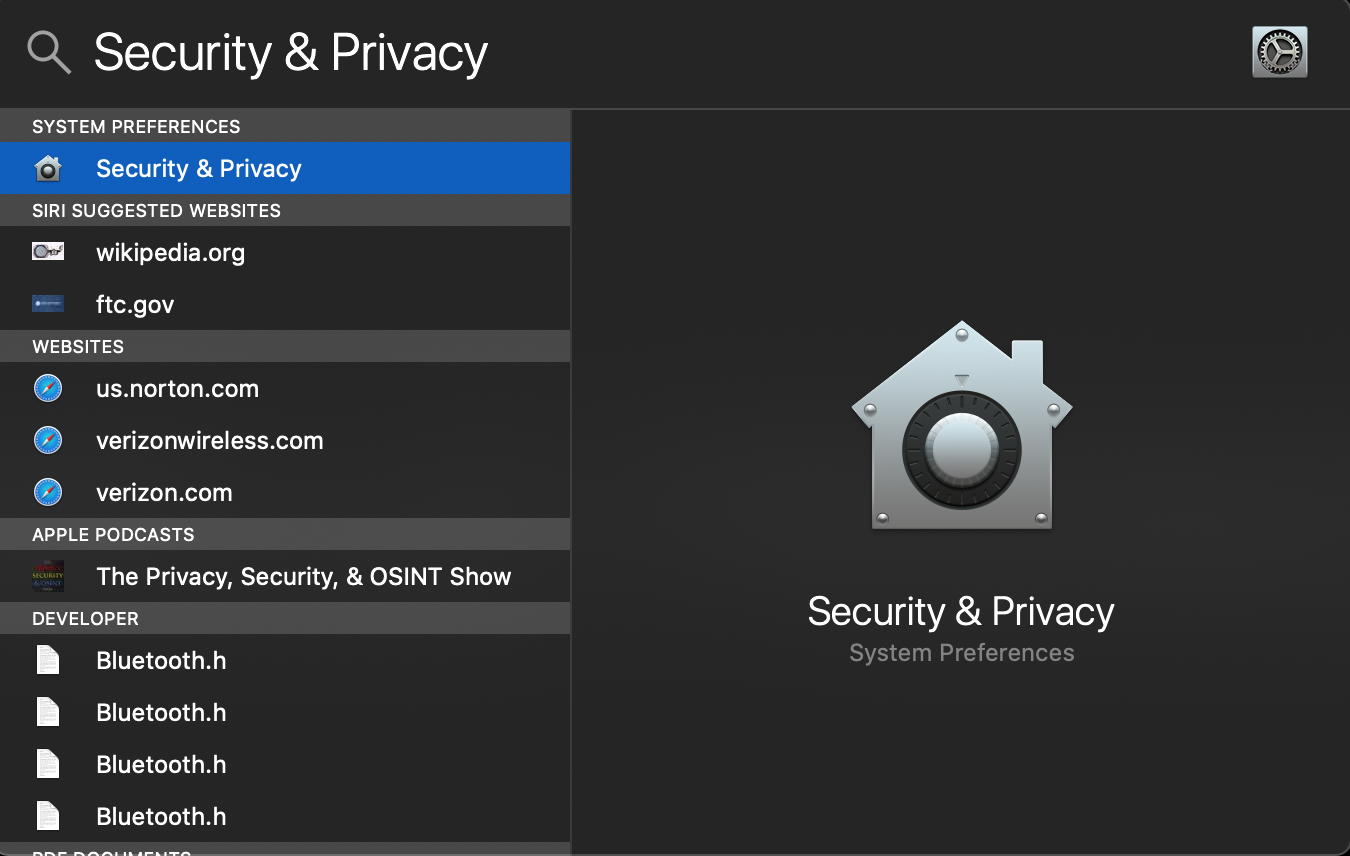Click the Safari icon beside verizon.com
Screen dimensions: 1350x856
[x=48, y=492]
